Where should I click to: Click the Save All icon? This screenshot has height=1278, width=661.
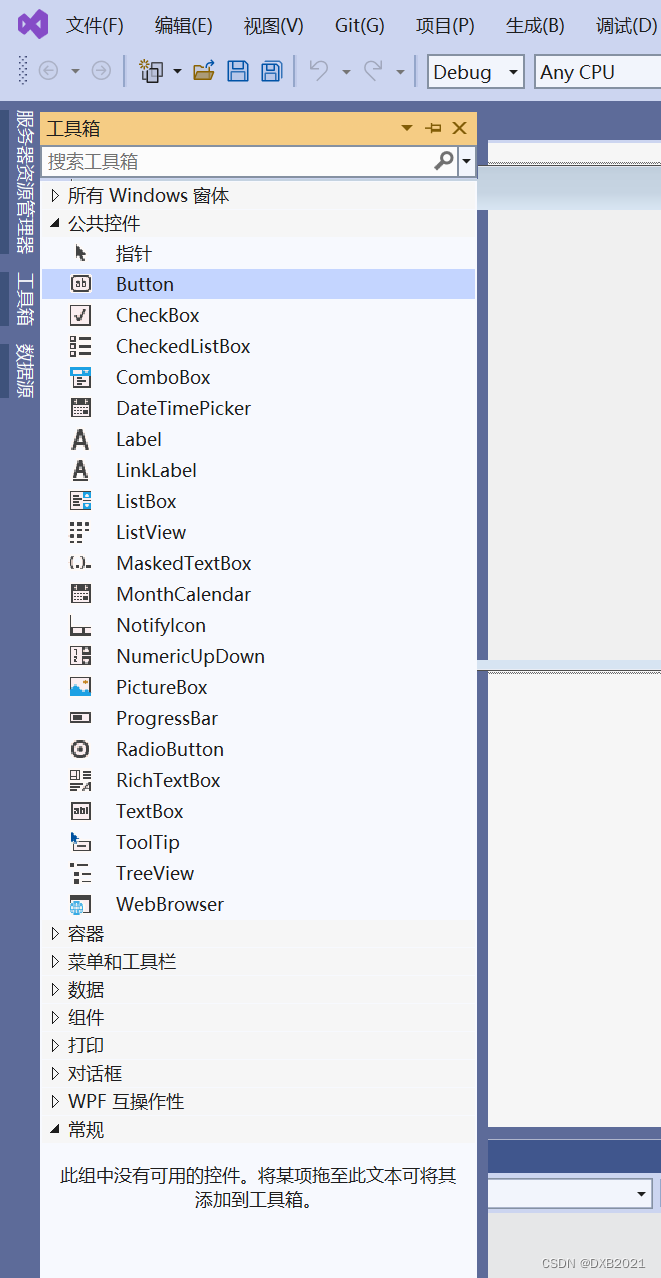pyautogui.click(x=271, y=71)
